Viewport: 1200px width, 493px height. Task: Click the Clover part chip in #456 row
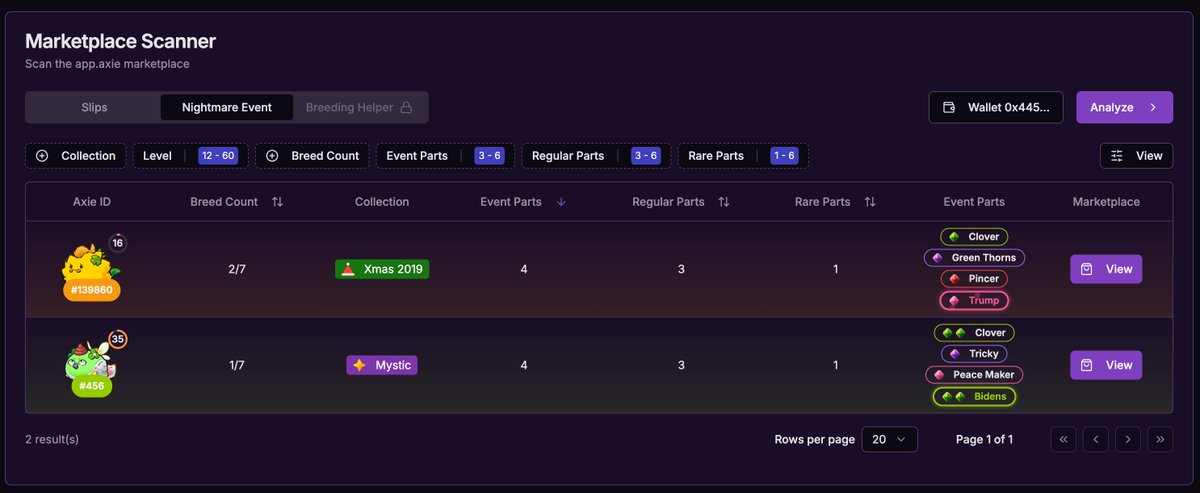pyautogui.click(x=974, y=333)
